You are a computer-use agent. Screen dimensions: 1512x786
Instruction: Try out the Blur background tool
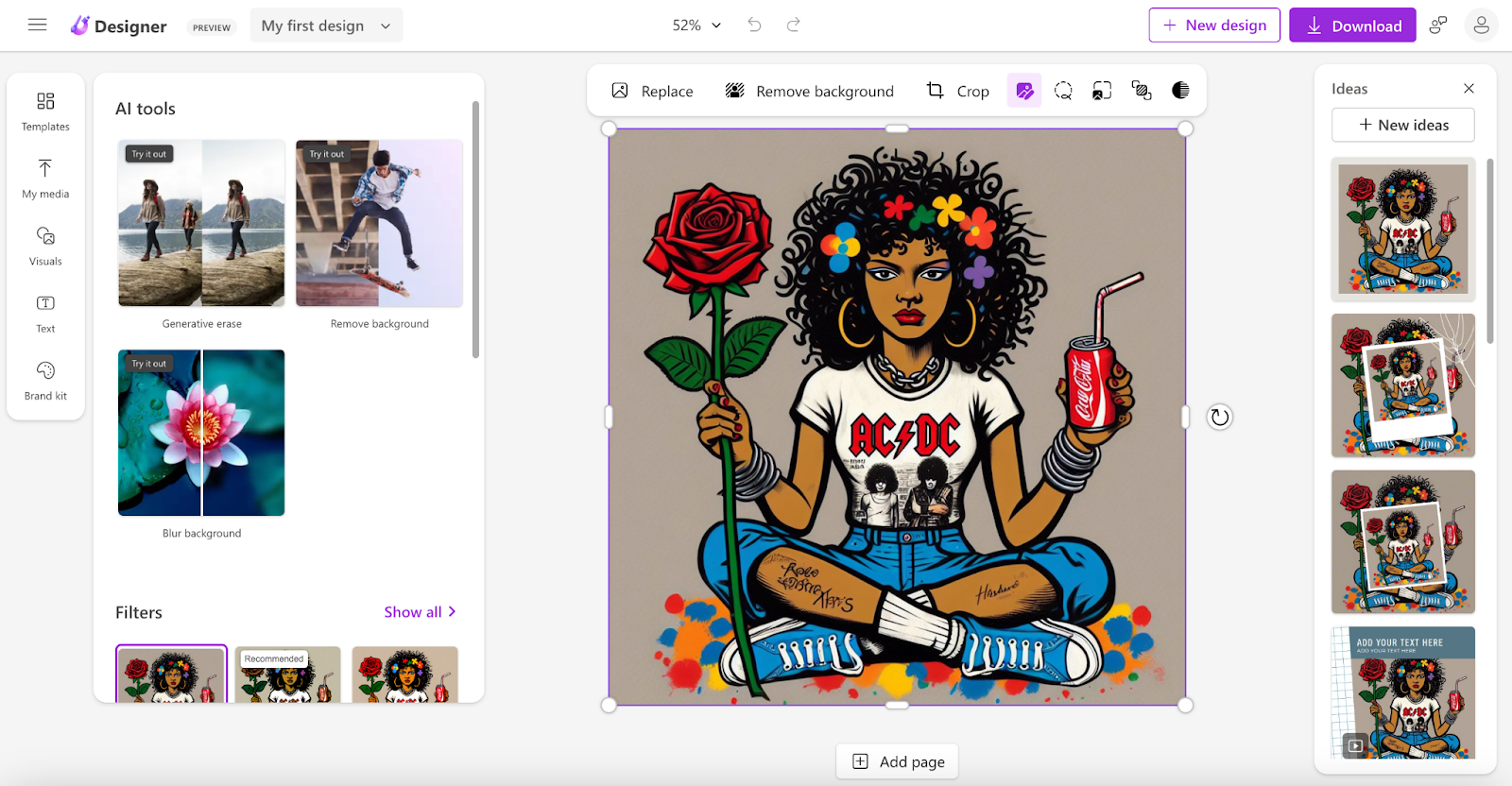pos(201,433)
